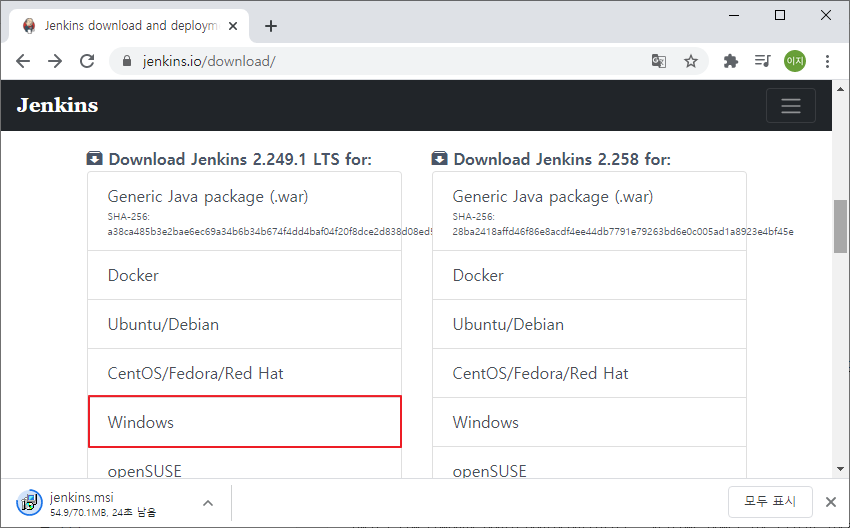Click the page scrollbar up arrow
Viewport: 850px width, 528px height.
tap(840, 88)
